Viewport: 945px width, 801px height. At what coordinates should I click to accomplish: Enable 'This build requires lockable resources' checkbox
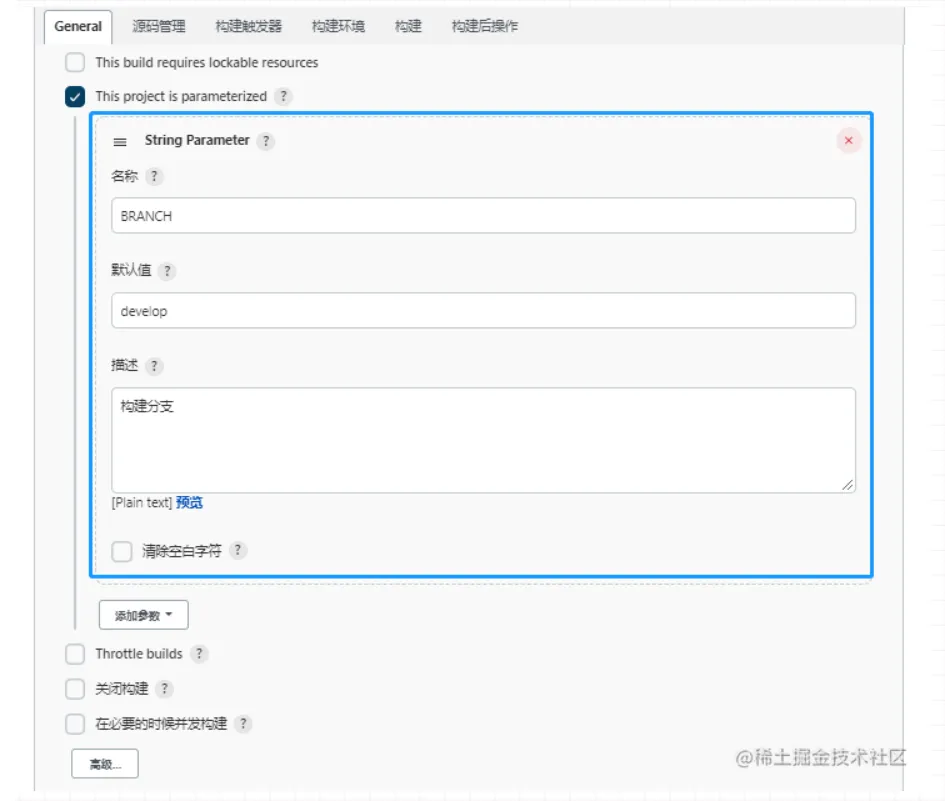75,62
